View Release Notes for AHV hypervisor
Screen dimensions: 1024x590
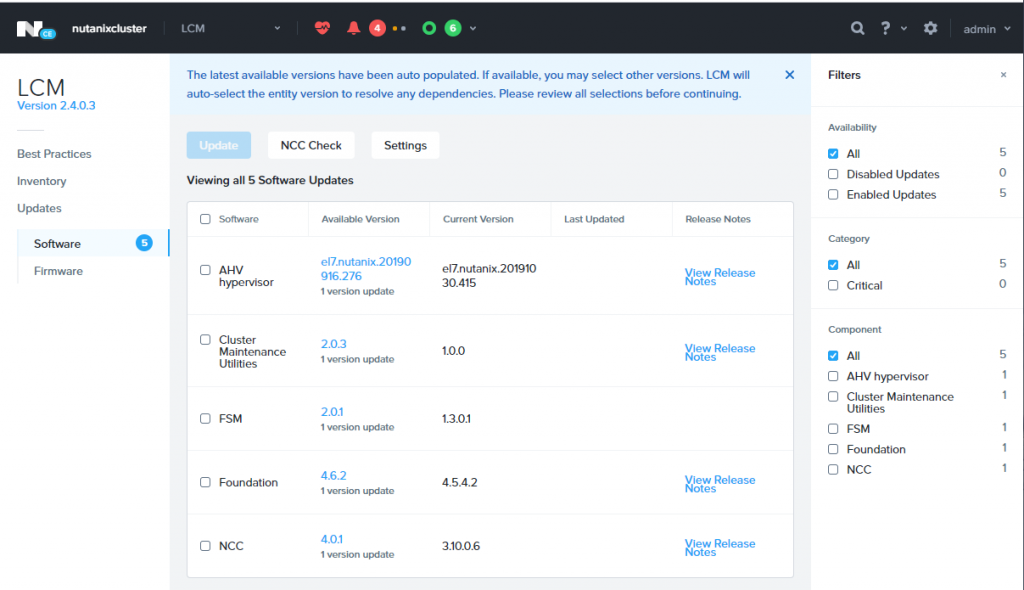click(x=720, y=277)
